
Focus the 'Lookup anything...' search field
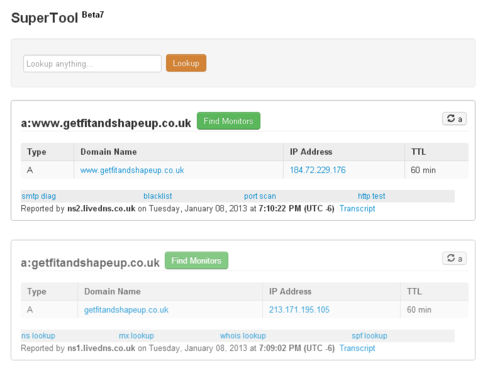click(x=92, y=64)
